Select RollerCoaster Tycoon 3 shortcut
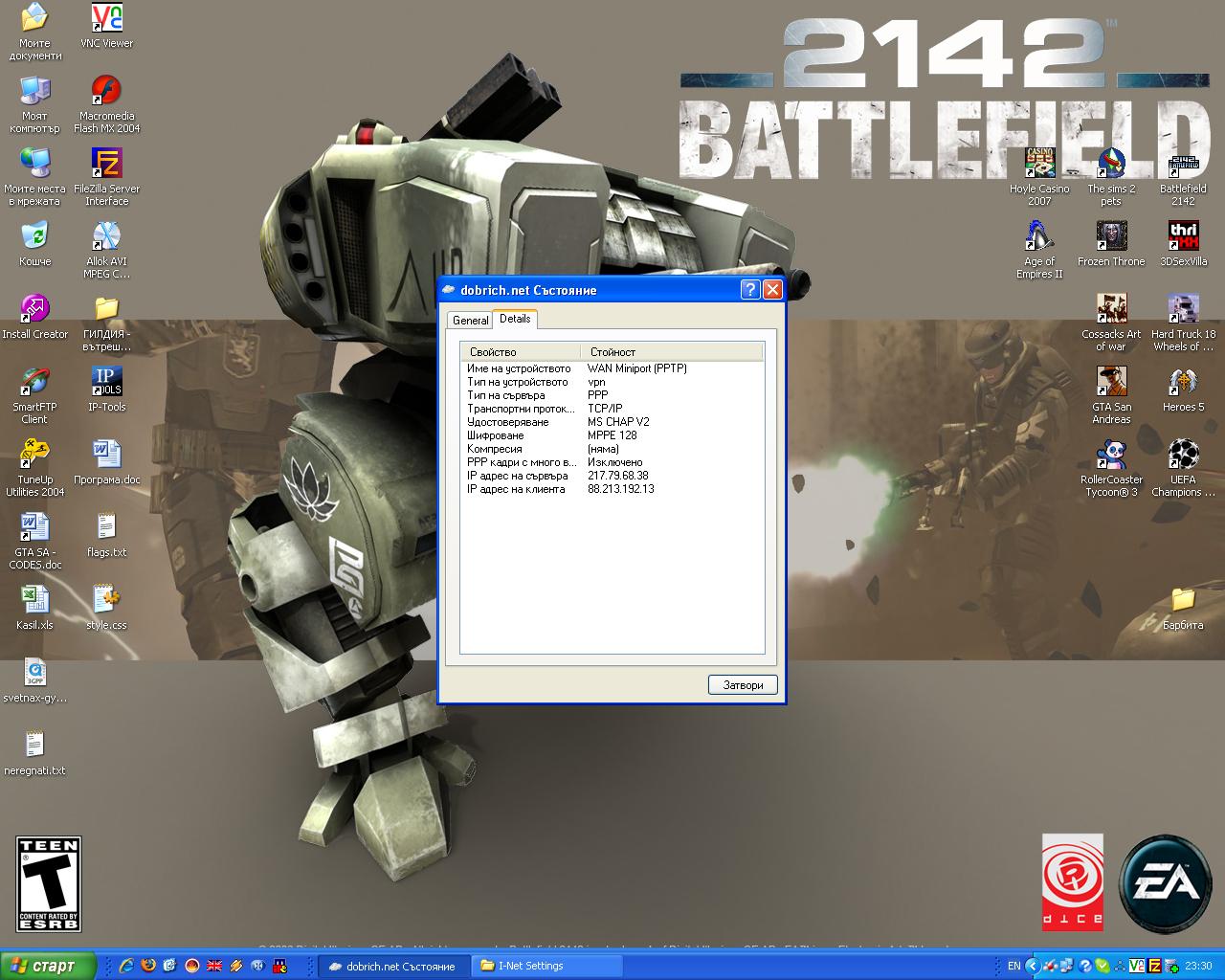The image size is (1225, 980). pyautogui.click(x=1111, y=469)
